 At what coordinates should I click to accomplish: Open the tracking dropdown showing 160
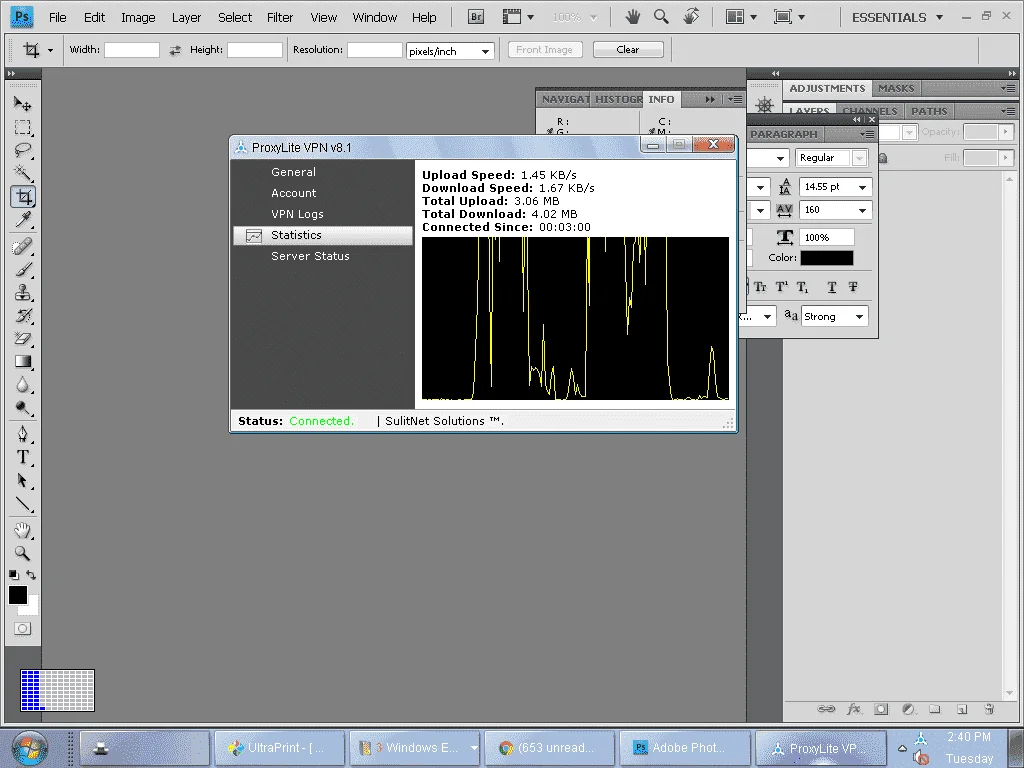pos(863,210)
